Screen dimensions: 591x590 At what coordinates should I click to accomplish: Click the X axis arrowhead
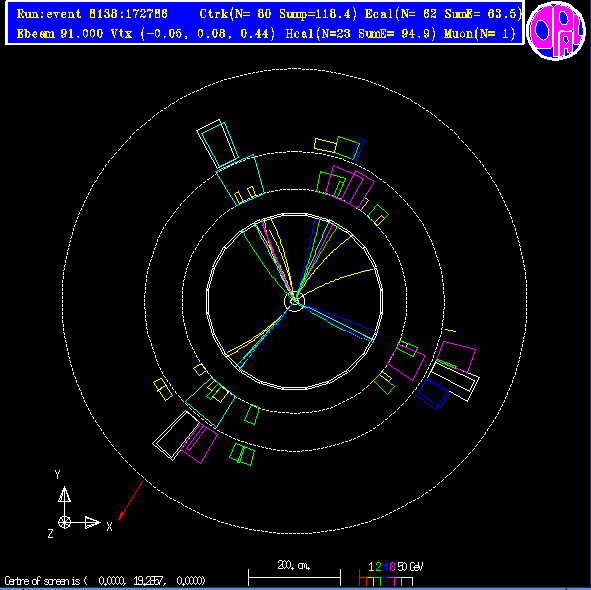coord(92,523)
